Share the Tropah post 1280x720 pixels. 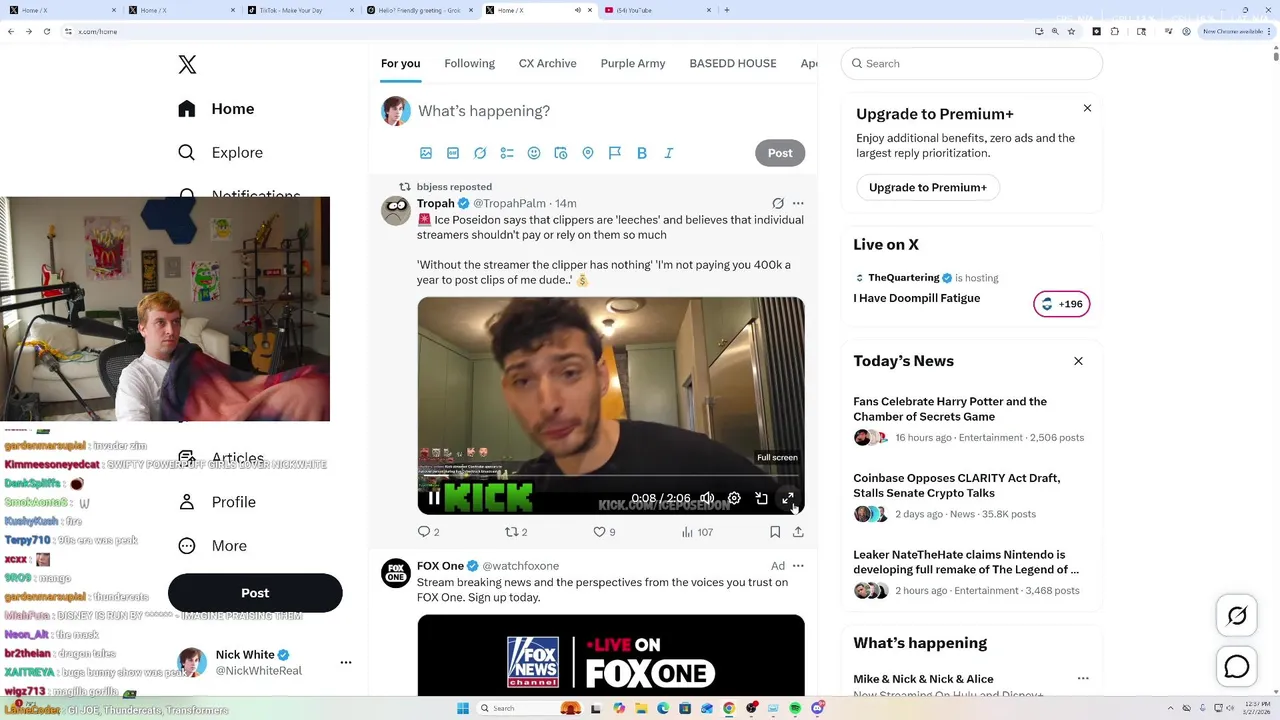(798, 532)
